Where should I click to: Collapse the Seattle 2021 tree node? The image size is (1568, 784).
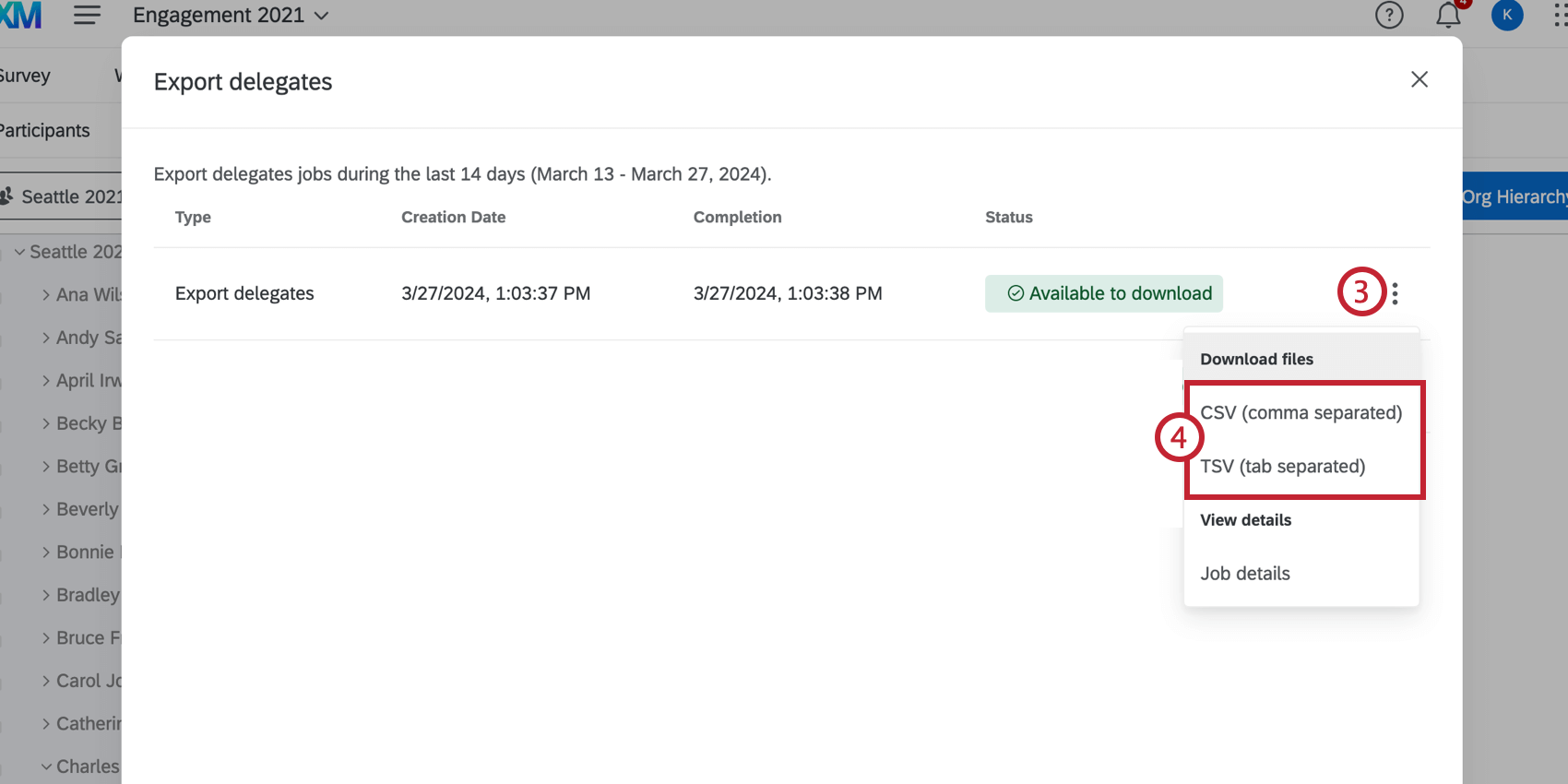tap(19, 252)
